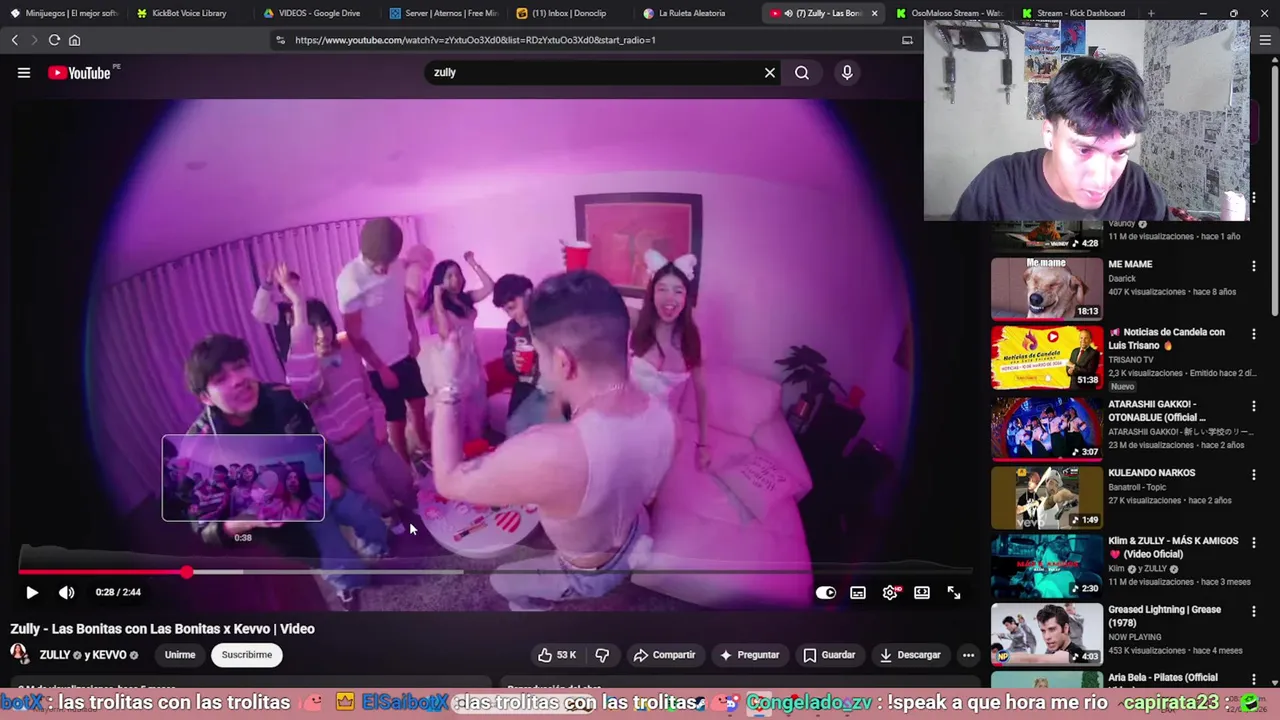
Task: Open the player settings gear
Action: point(890,593)
